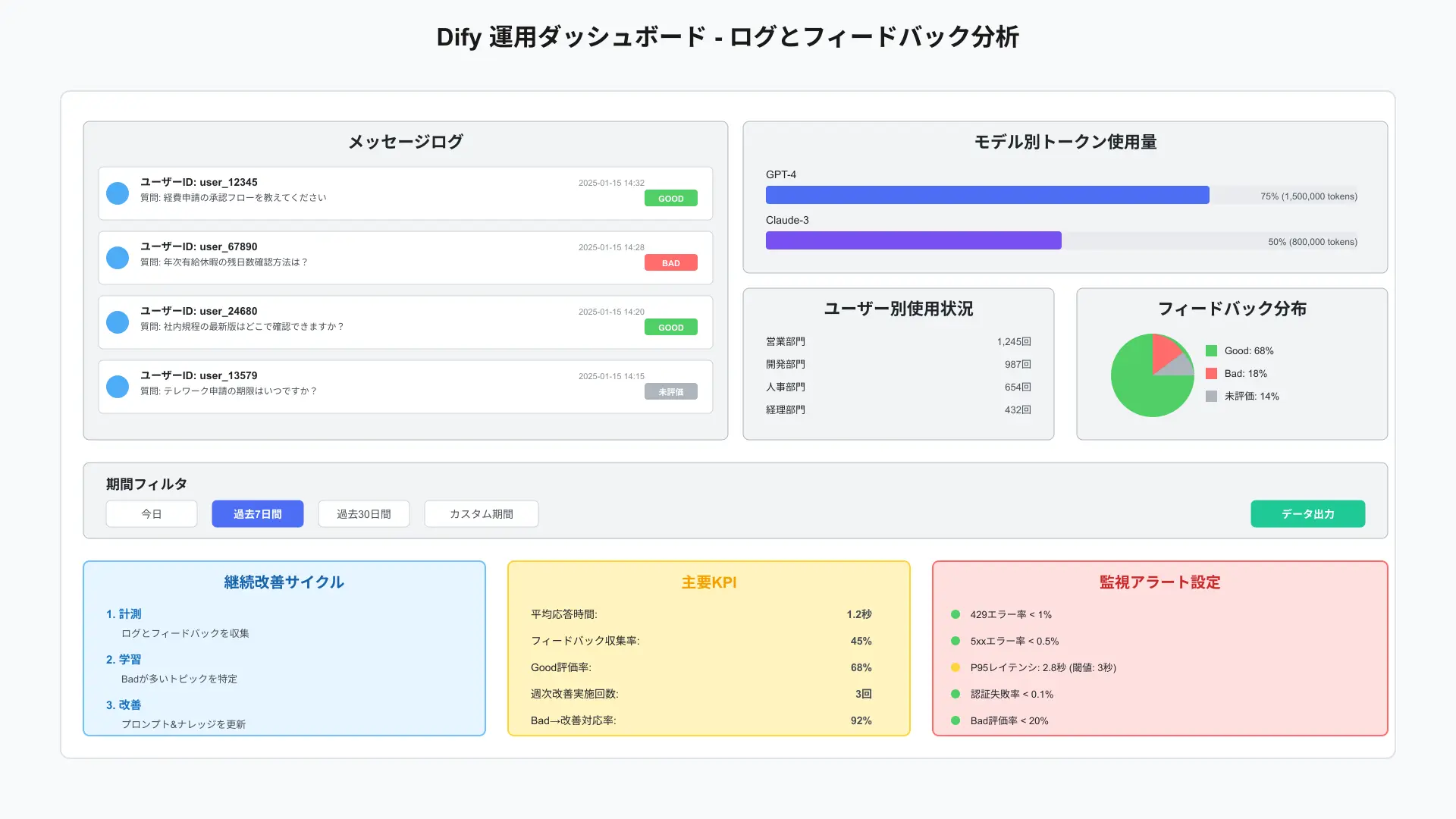Select the 過去30日間 period filter
The image size is (1456, 819).
pyautogui.click(x=364, y=514)
